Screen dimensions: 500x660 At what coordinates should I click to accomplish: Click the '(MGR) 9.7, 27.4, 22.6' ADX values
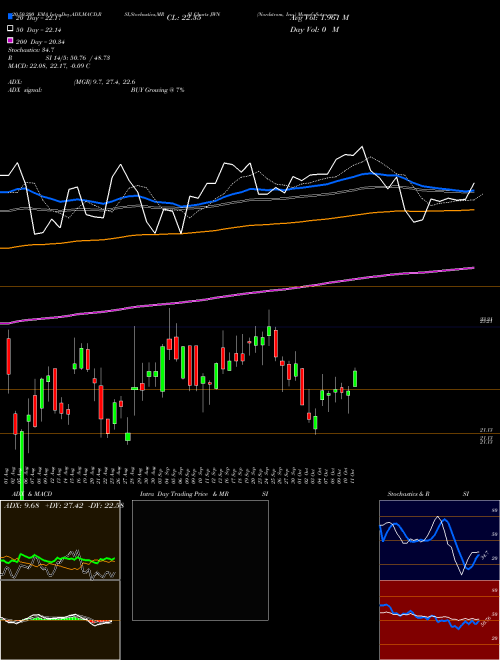[104, 82]
